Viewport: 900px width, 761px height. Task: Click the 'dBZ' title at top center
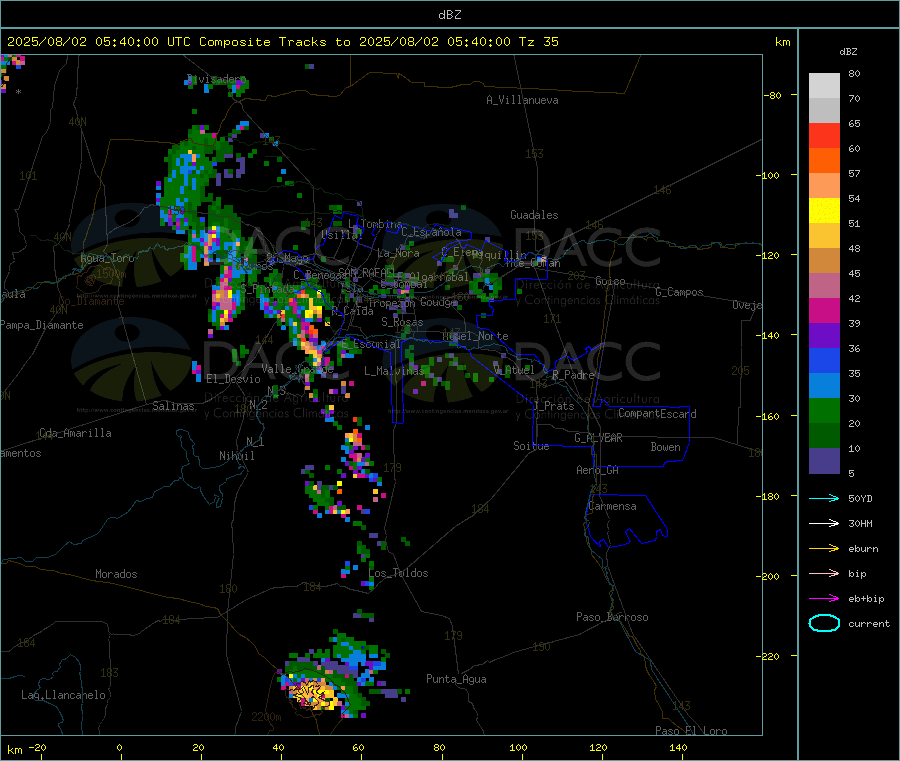pos(449,15)
